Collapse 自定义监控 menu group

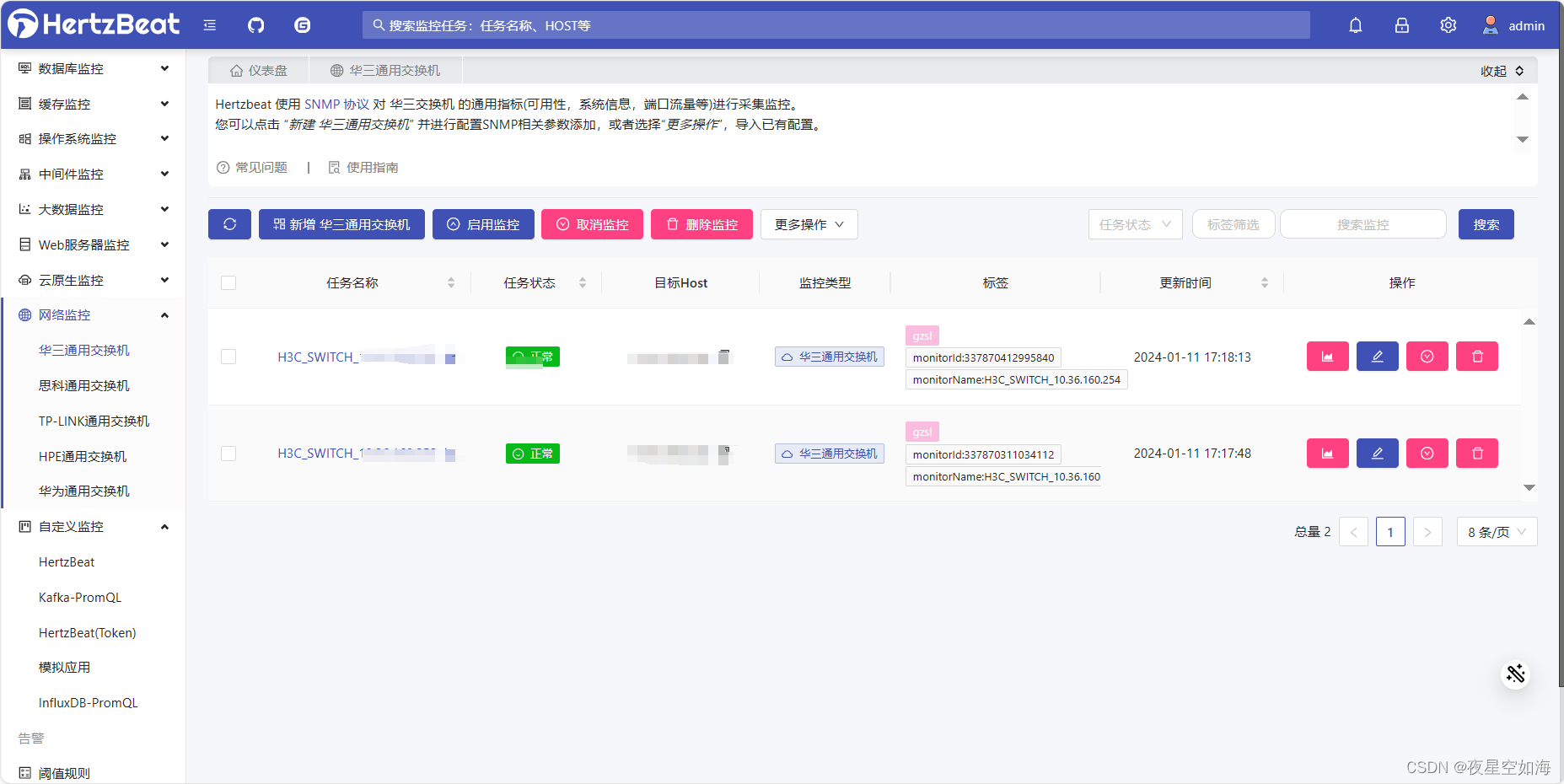94,526
